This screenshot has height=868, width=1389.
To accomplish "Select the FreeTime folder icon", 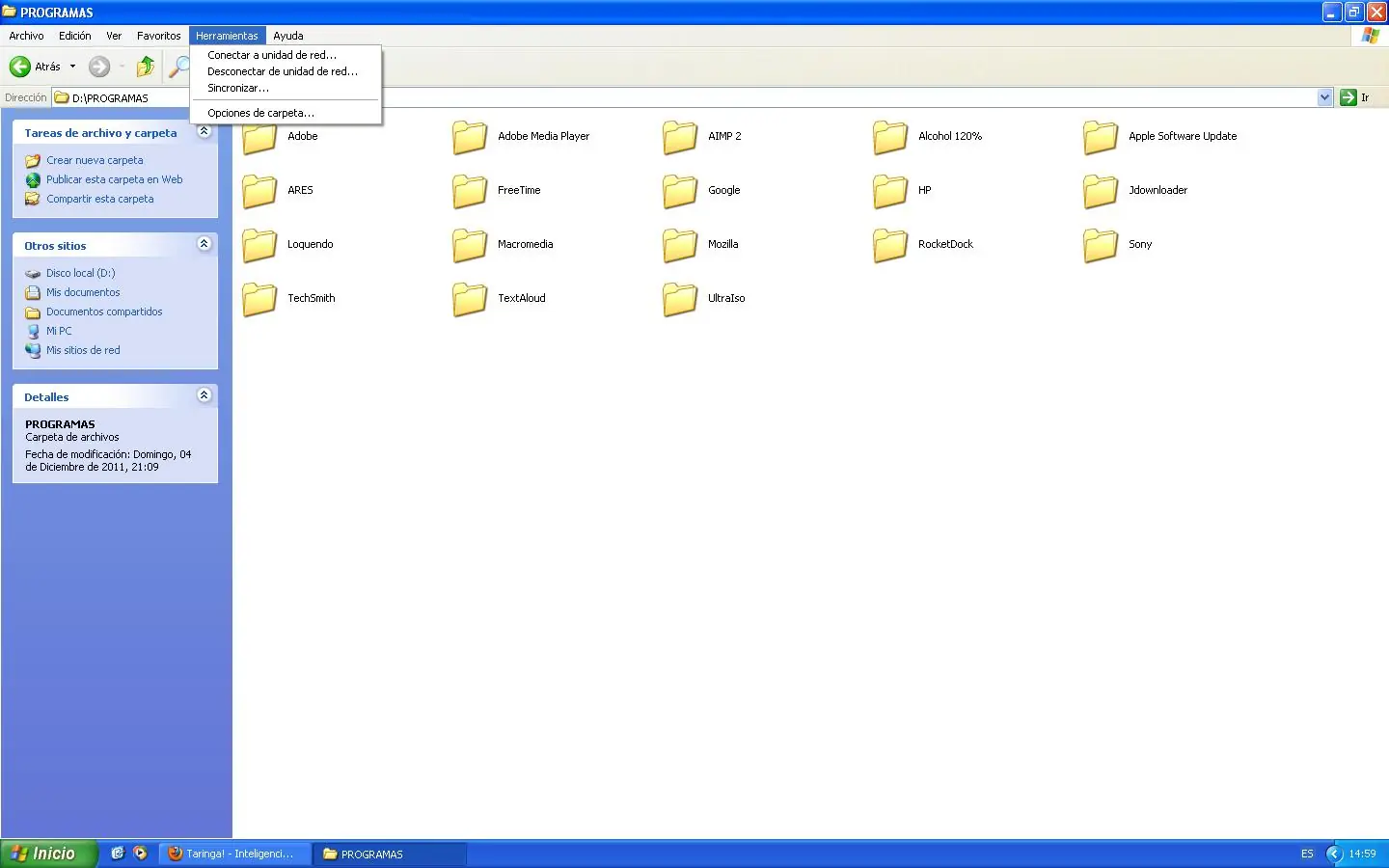I will (470, 192).
